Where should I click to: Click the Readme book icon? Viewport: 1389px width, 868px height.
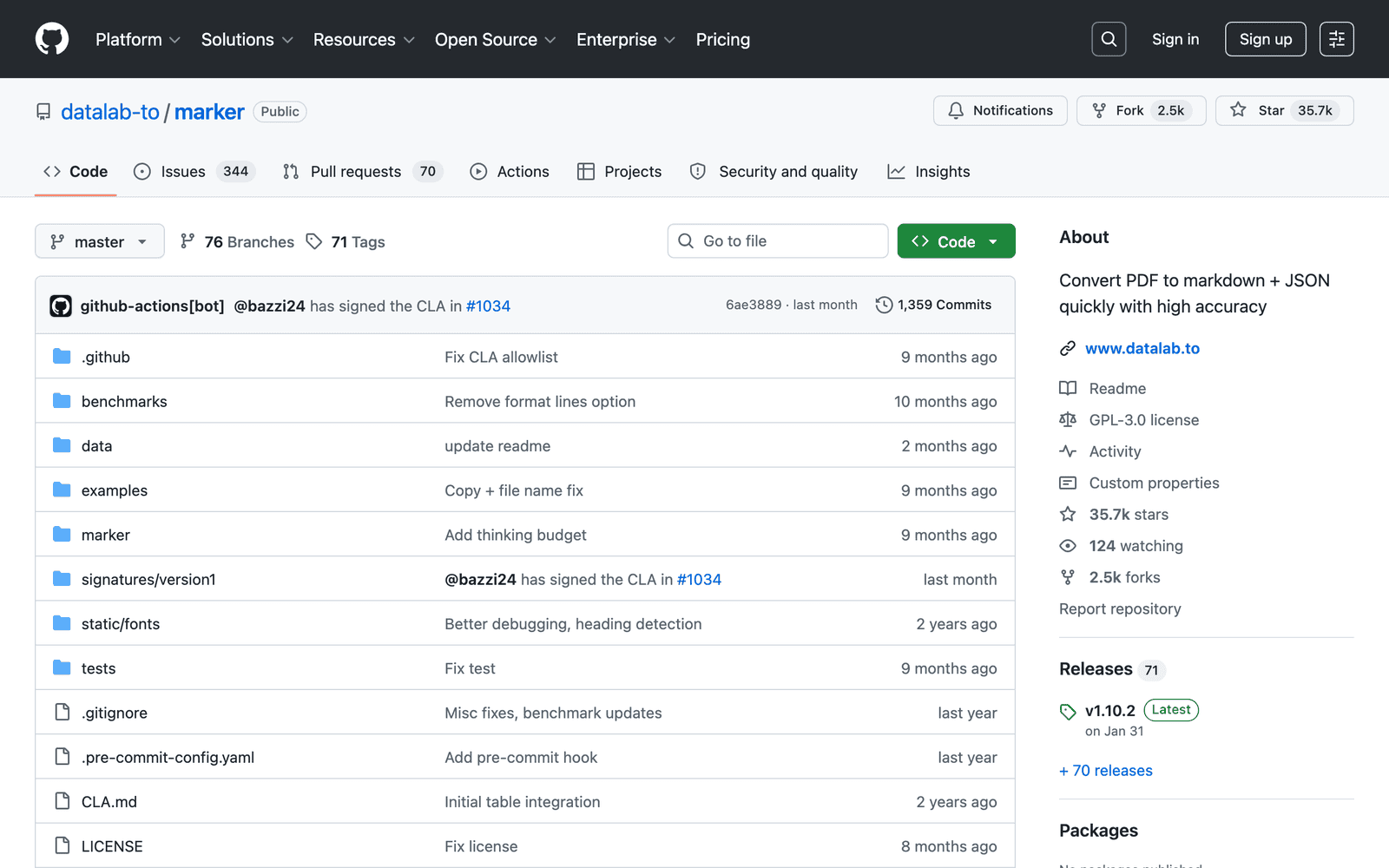[x=1068, y=388]
